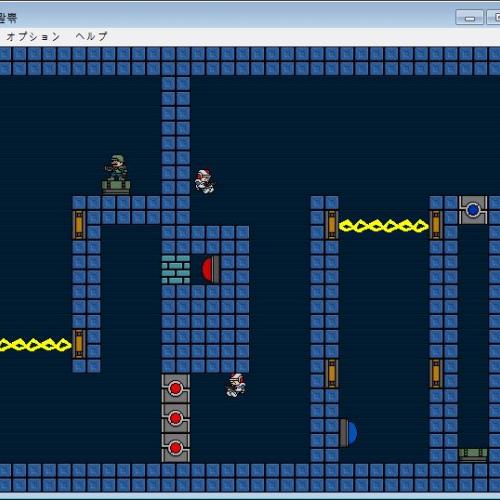This screenshot has width=500, height=500.
Task: Click the yellow electric beam on the left
Action: [35, 345]
